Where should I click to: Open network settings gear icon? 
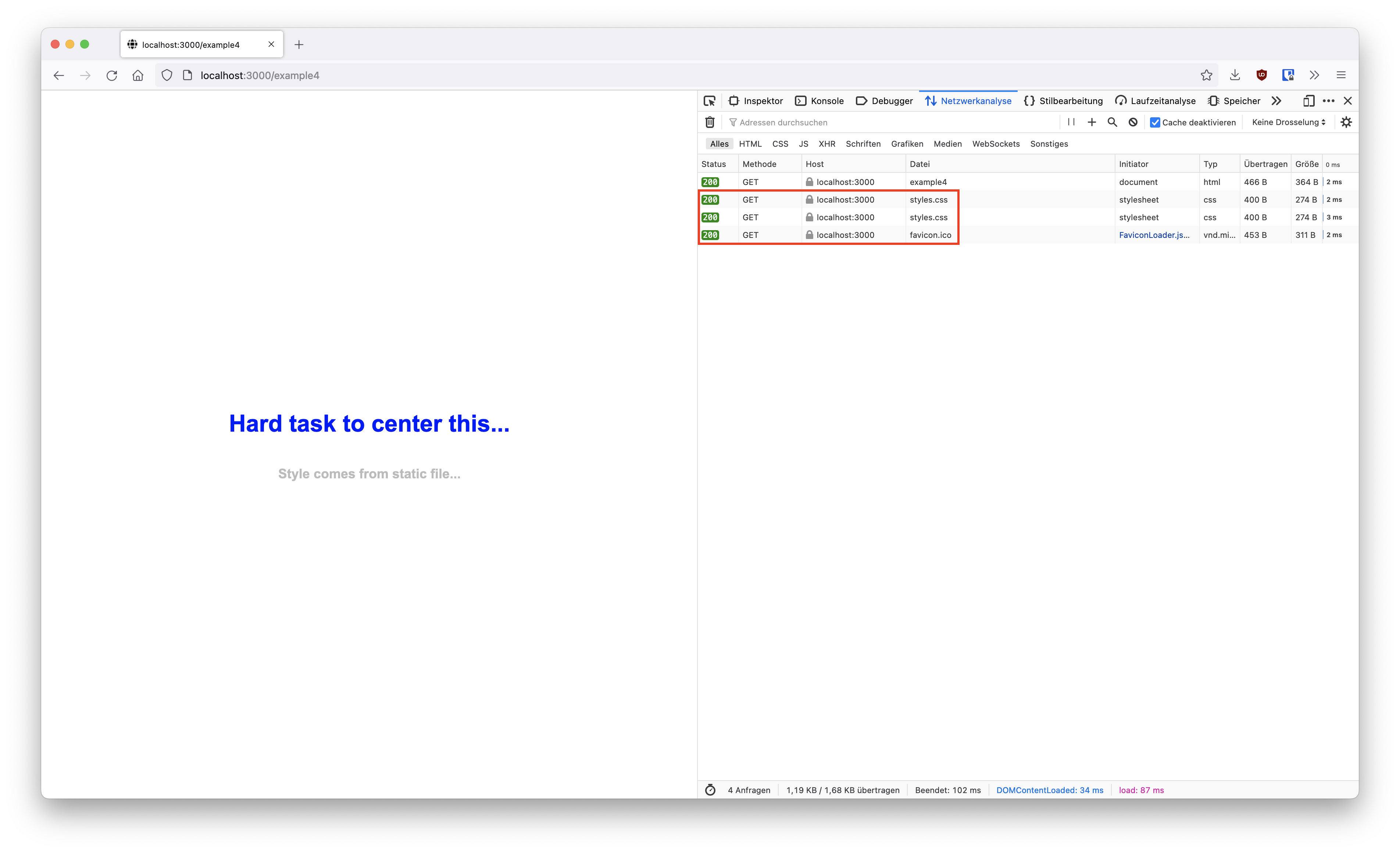pos(1346,122)
